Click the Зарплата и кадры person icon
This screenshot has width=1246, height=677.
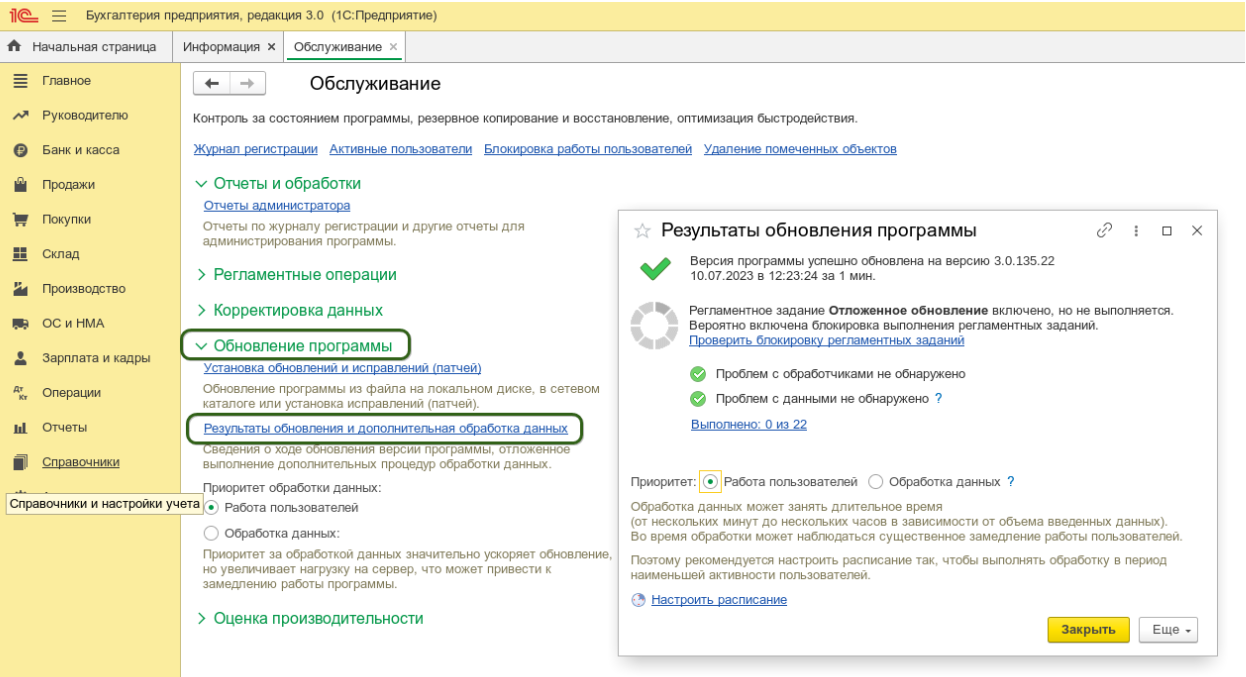pos(20,358)
